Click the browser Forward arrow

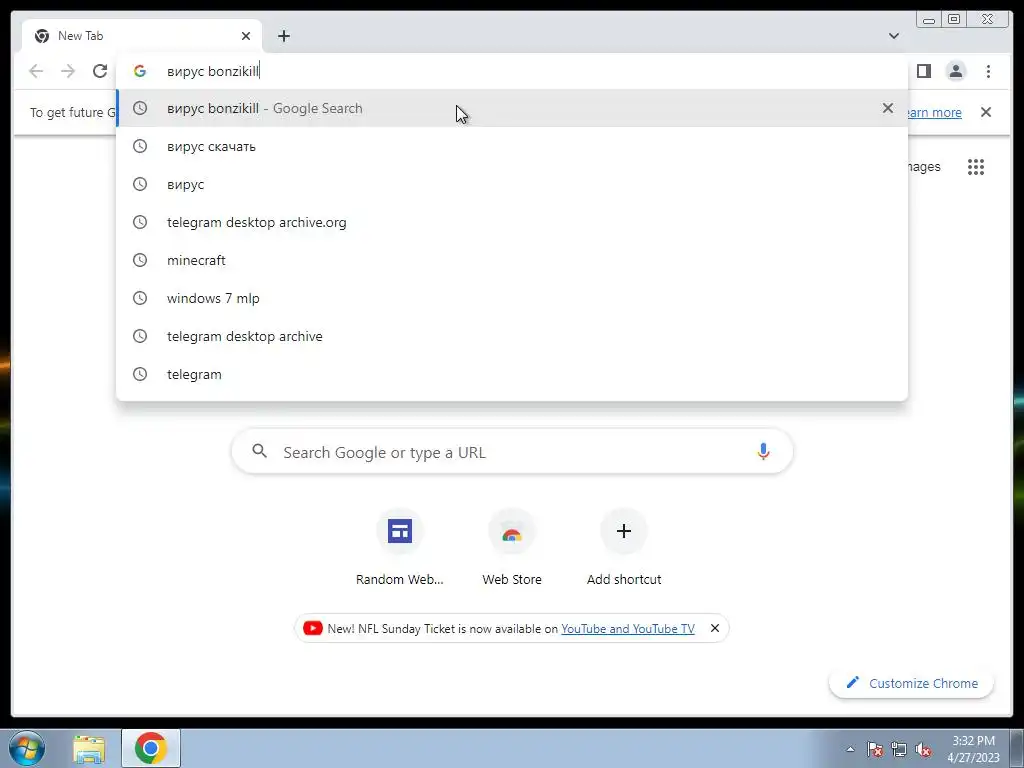68,71
